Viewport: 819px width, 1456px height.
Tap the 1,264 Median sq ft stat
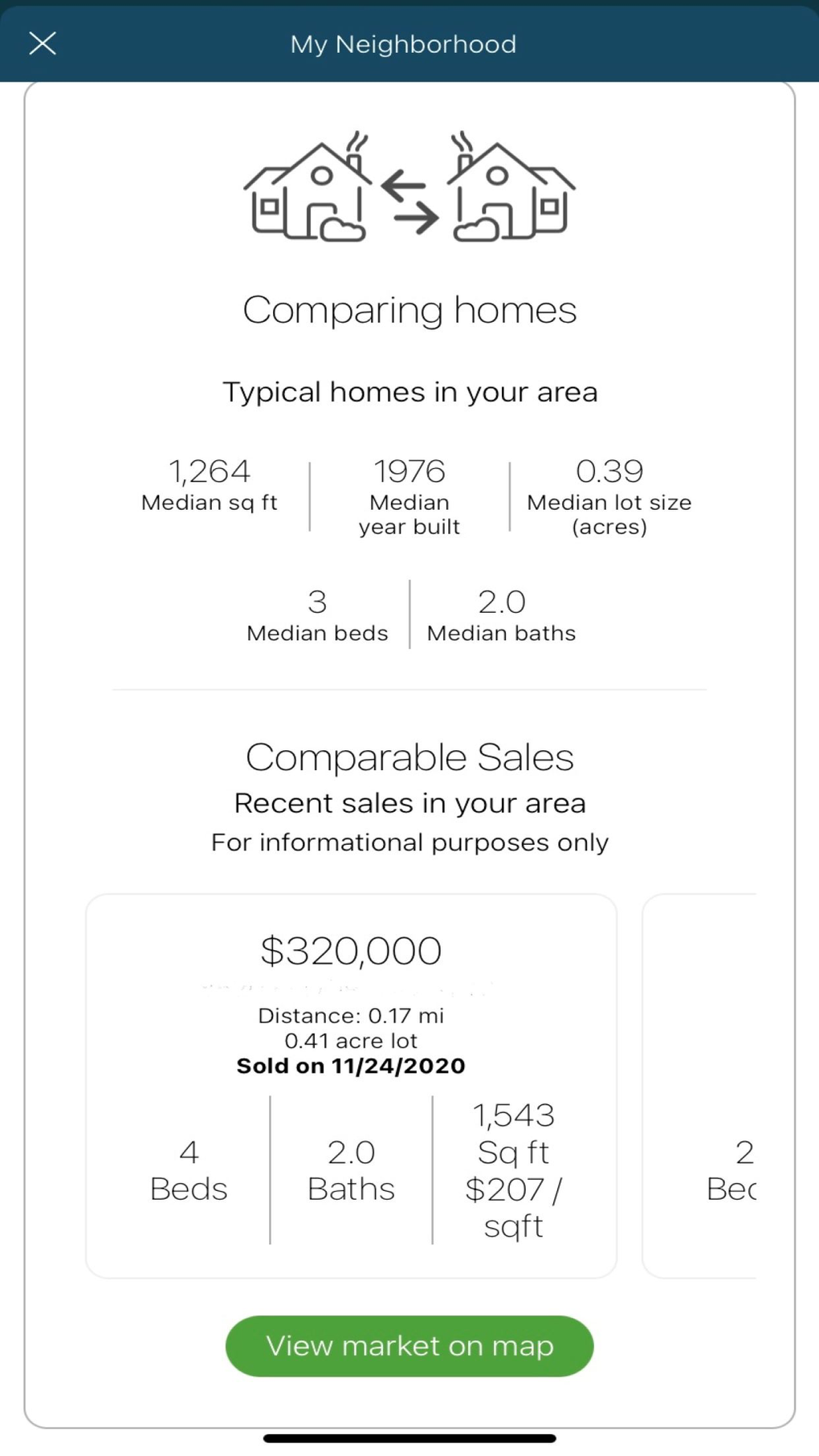(x=209, y=484)
